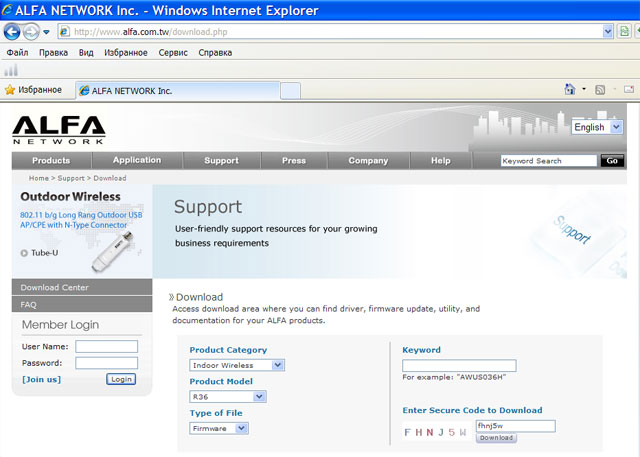This screenshot has width=640, height=457.
Task: Click the Support breadcrumb link
Action: pos(71,178)
